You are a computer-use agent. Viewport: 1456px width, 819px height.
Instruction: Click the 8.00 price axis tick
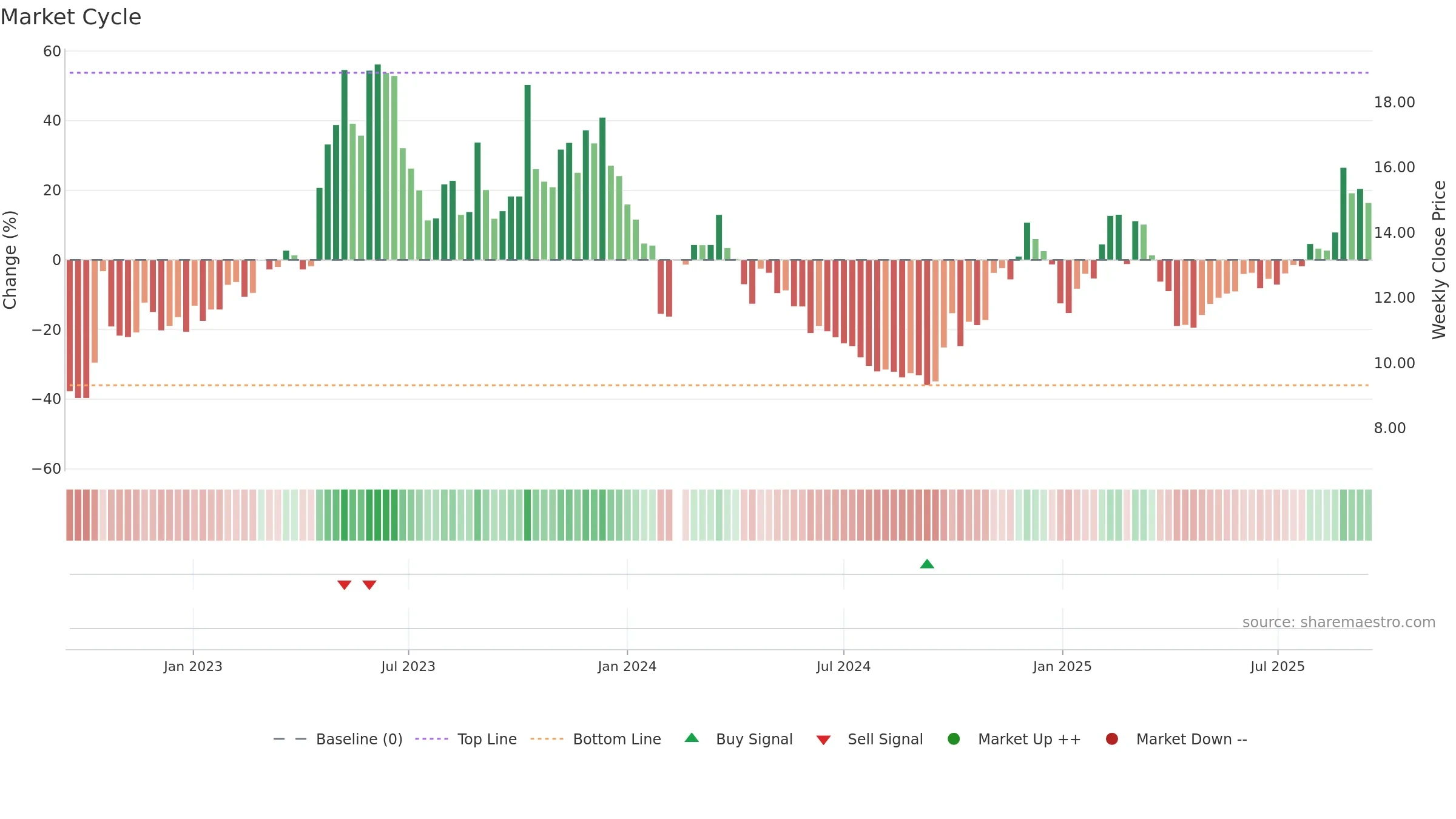click(1389, 428)
